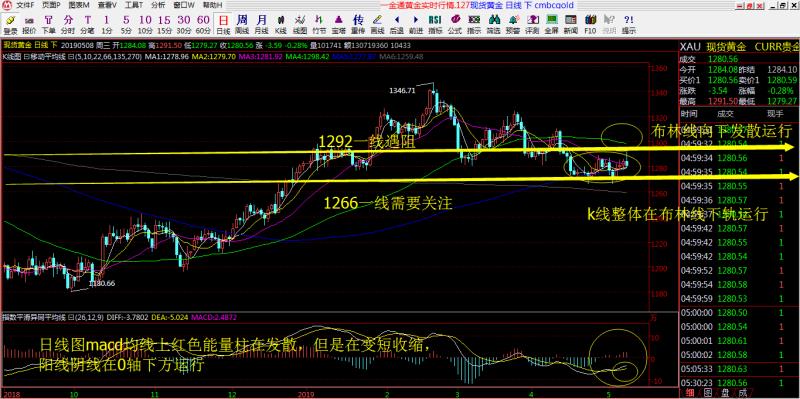
Task: Select the 宝塔 tower chart icon
Action: tap(339, 24)
